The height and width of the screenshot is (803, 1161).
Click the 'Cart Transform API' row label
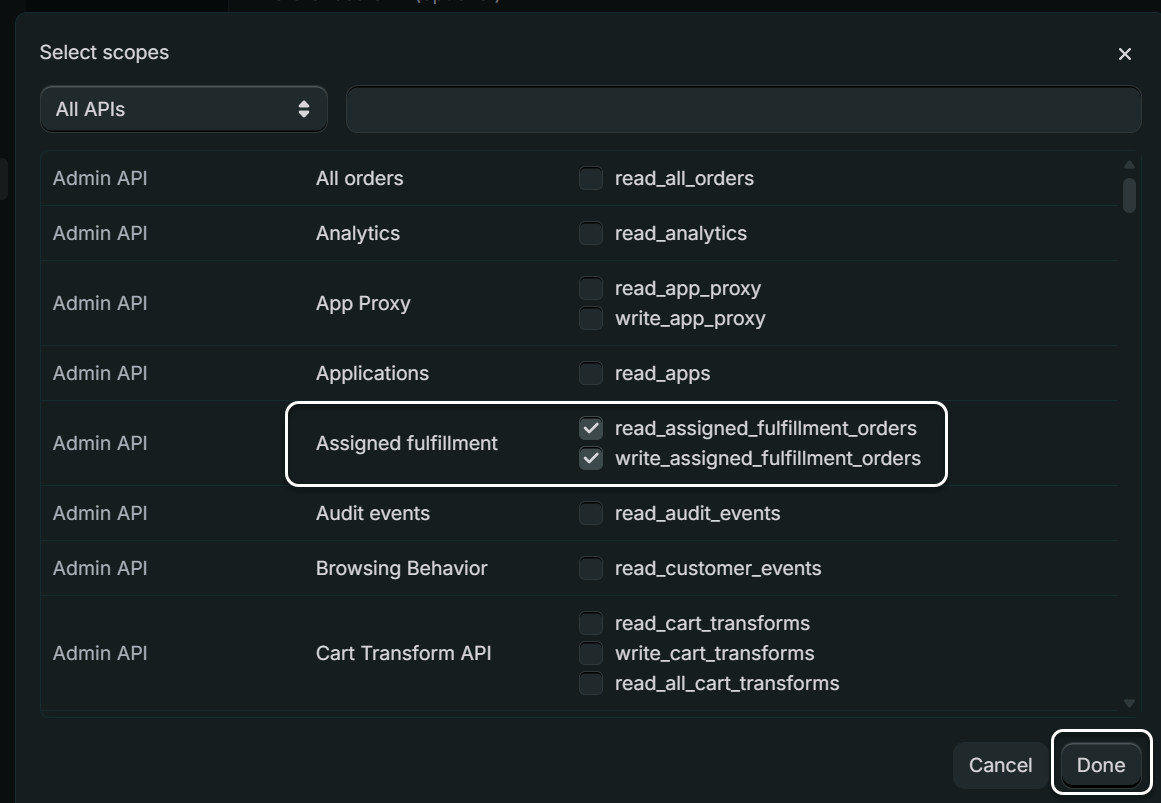point(404,653)
